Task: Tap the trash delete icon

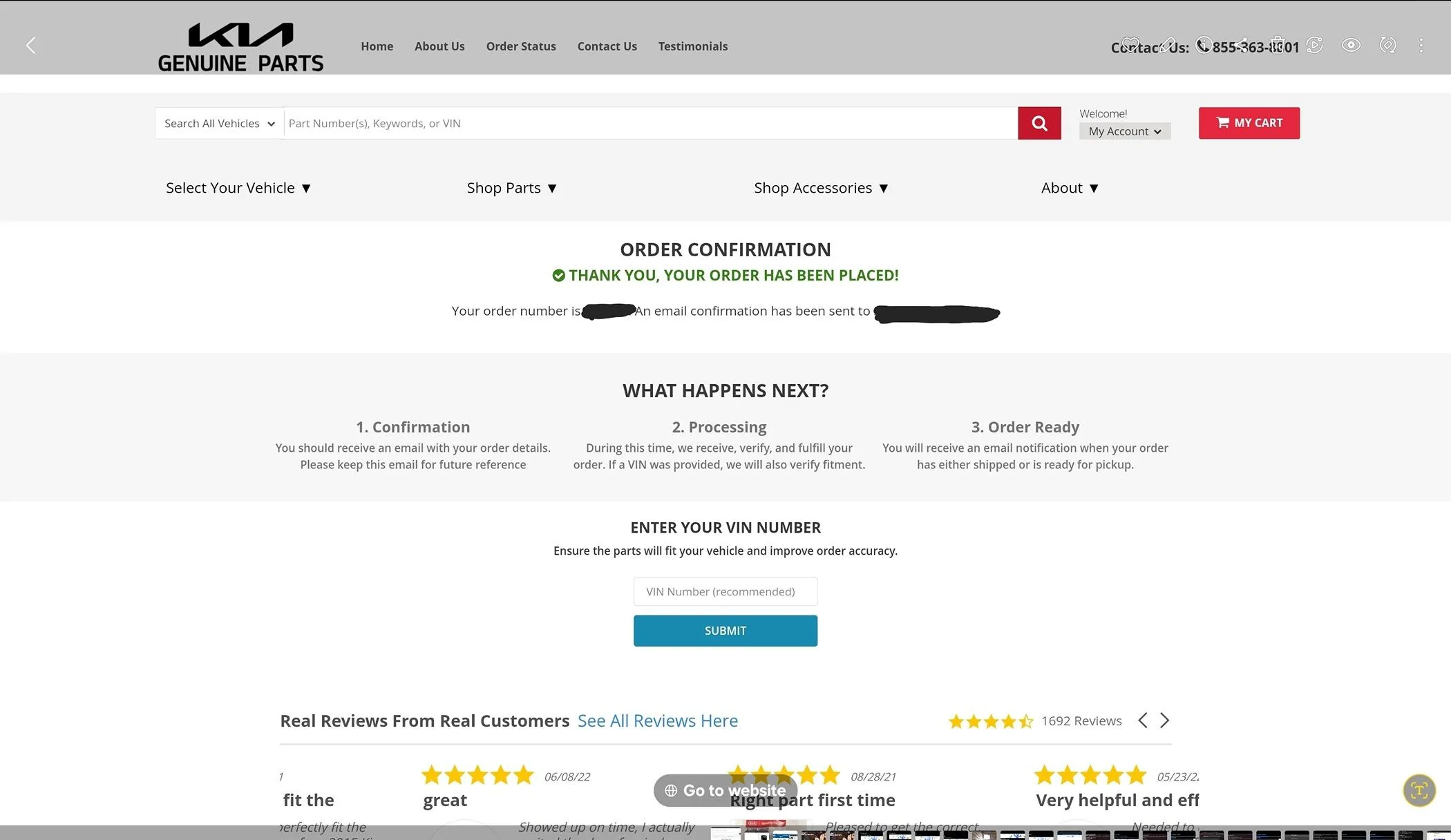Action: point(1278,45)
